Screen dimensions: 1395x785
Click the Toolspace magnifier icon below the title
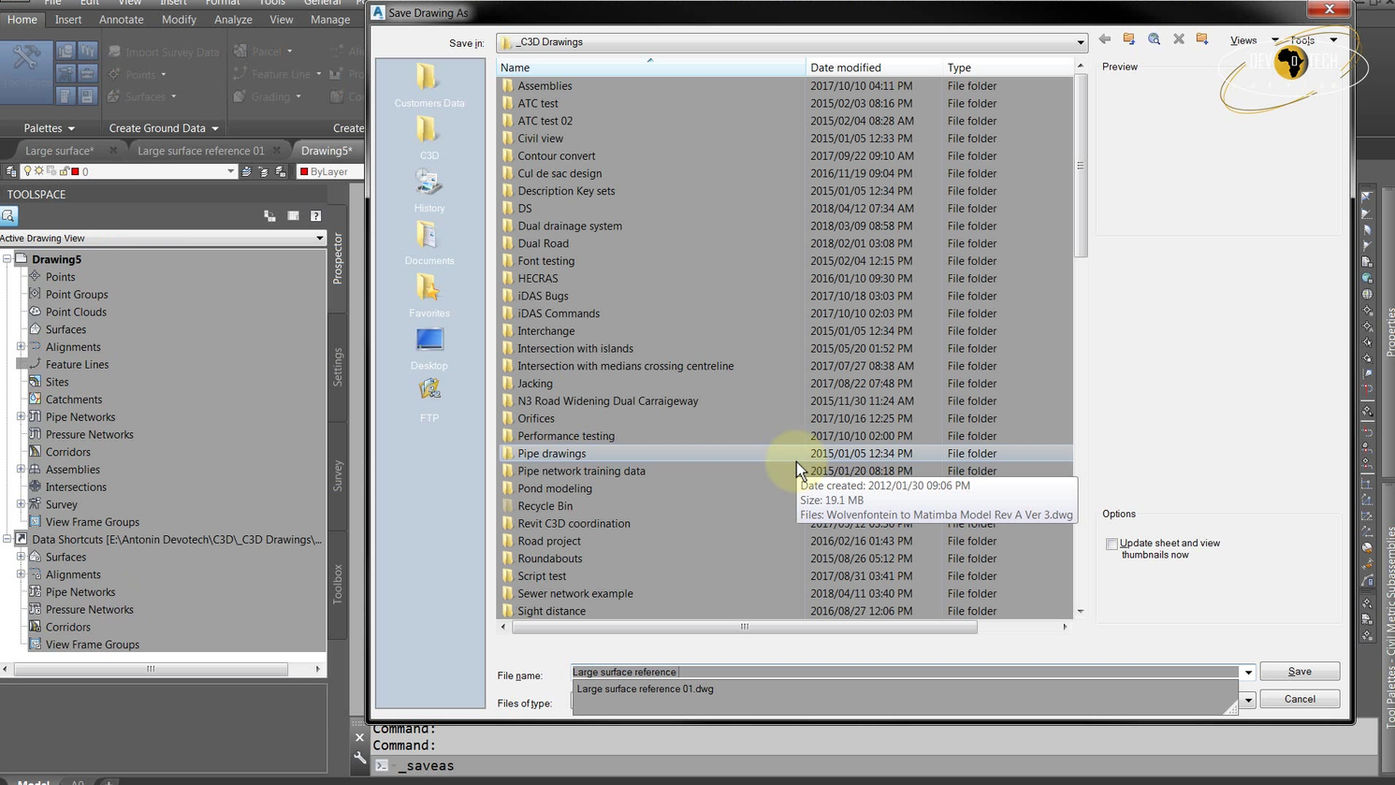click(9, 216)
